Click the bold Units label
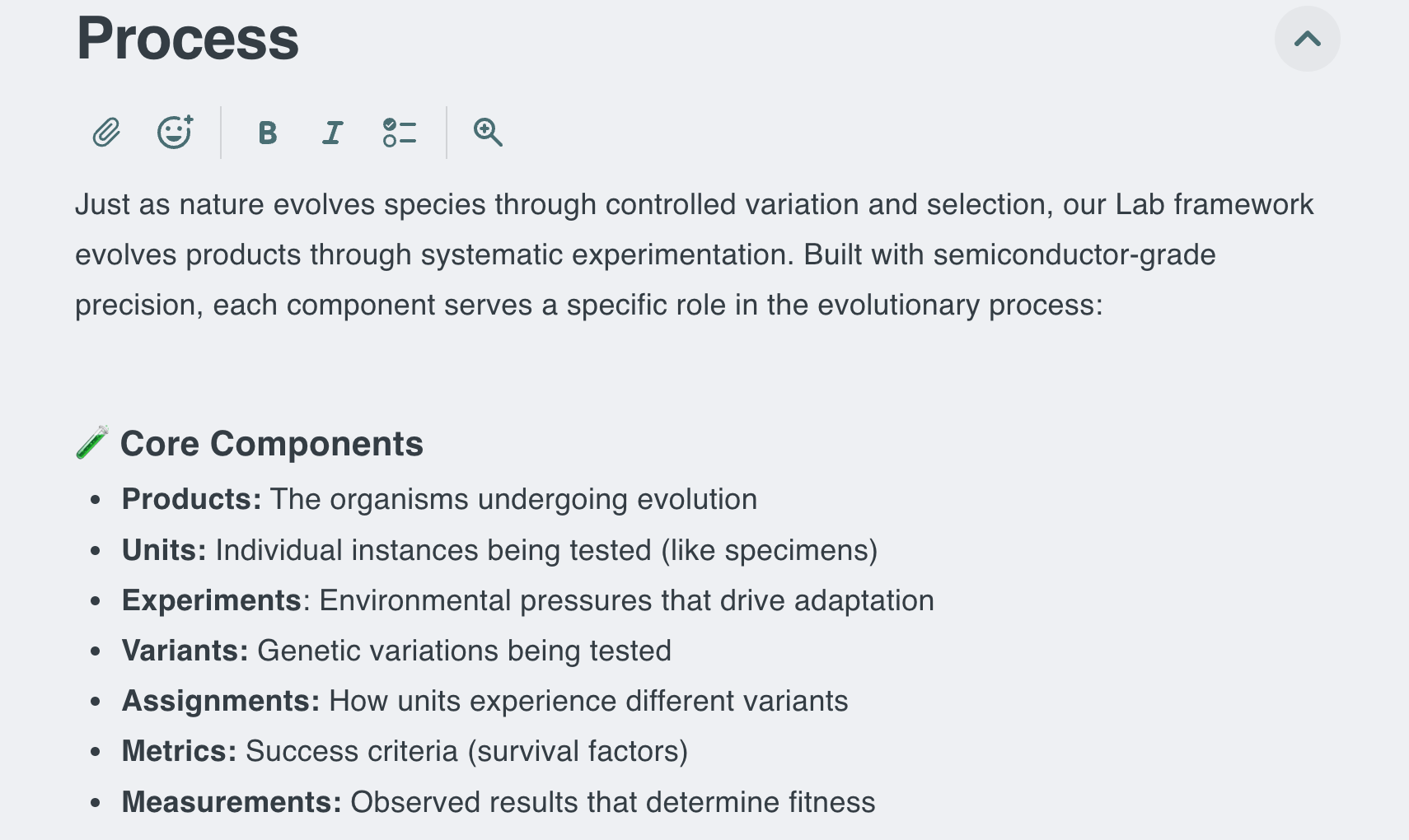Viewport: 1409px width, 840px height. (x=164, y=550)
